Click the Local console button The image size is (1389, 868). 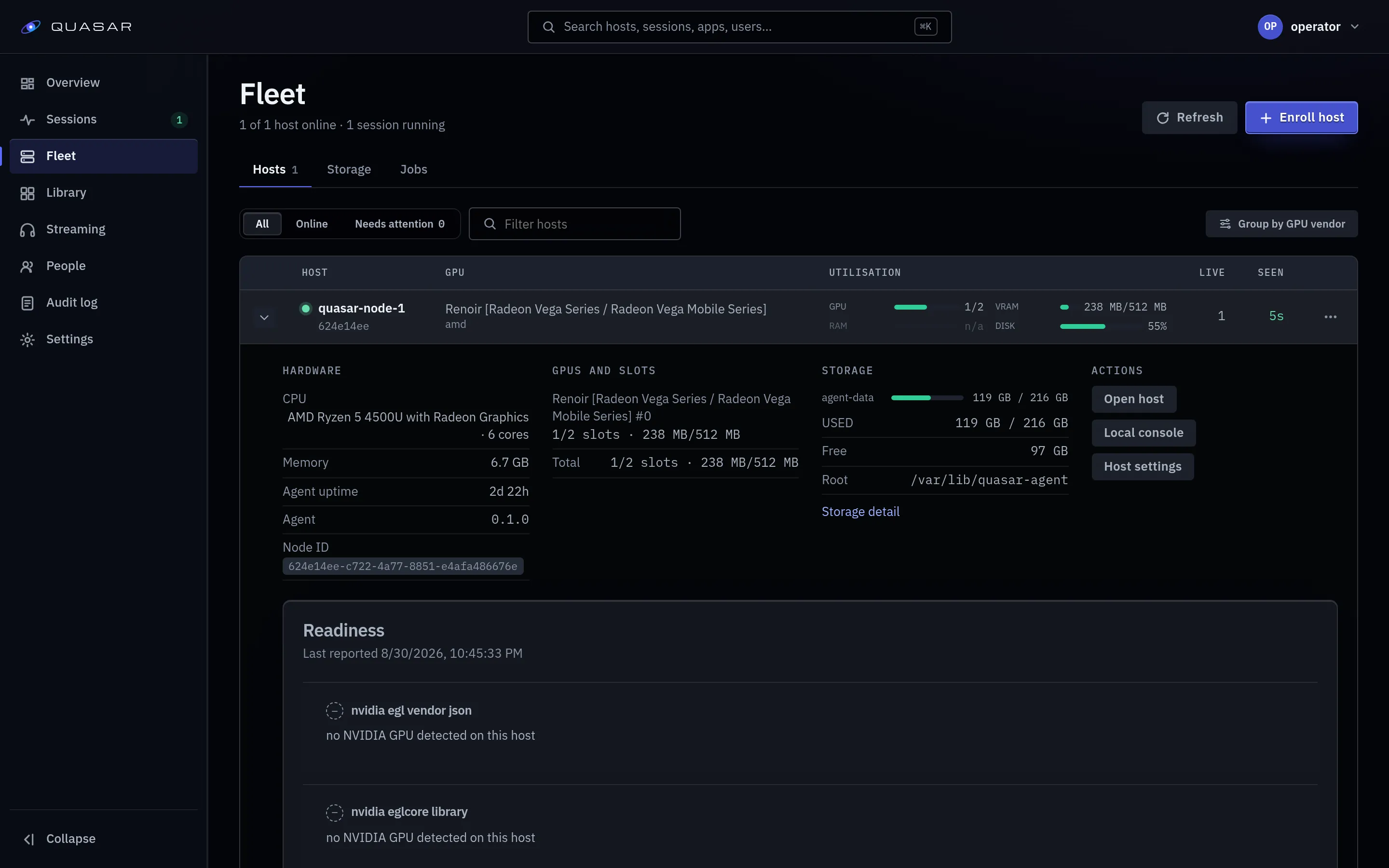click(1144, 433)
